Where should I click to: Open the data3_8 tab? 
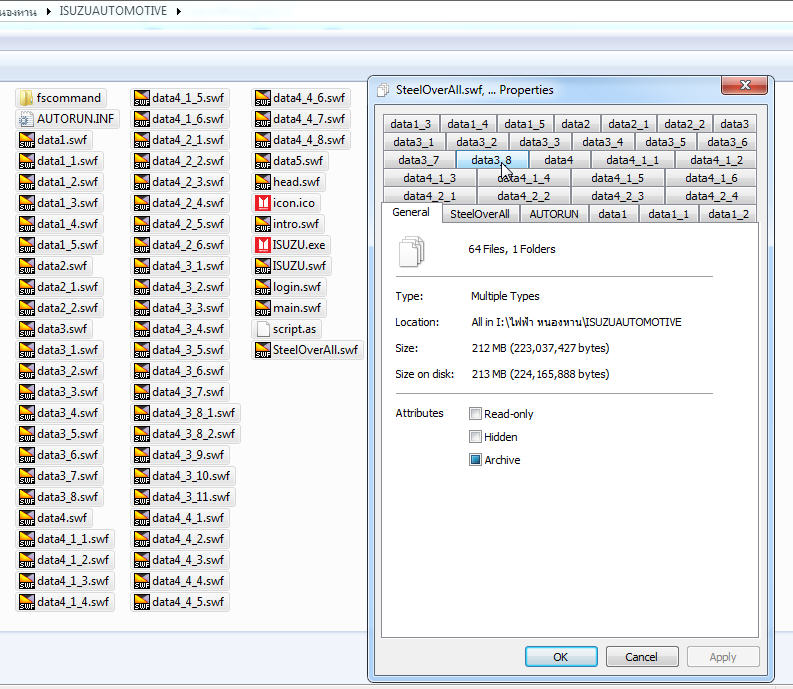click(491, 160)
